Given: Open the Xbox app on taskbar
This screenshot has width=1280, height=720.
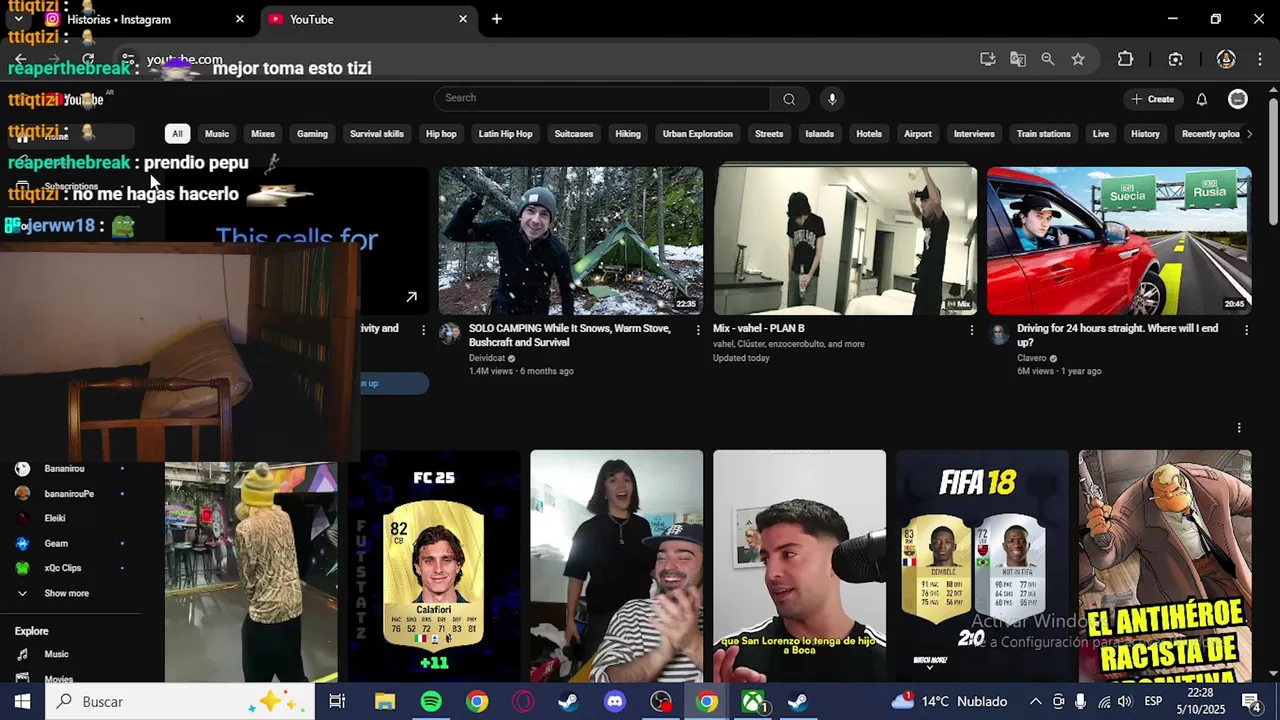Looking at the screenshot, I should click(x=753, y=702).
